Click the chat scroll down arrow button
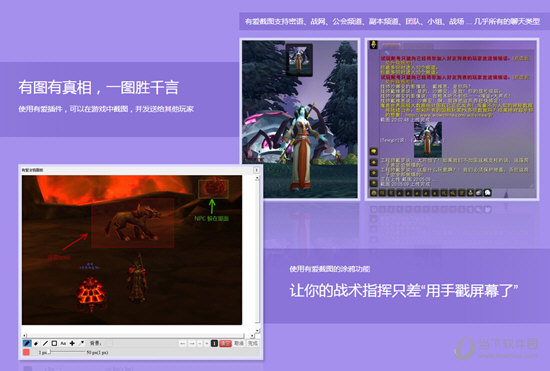Screen dimensions: 550x371 coord(374,173)
